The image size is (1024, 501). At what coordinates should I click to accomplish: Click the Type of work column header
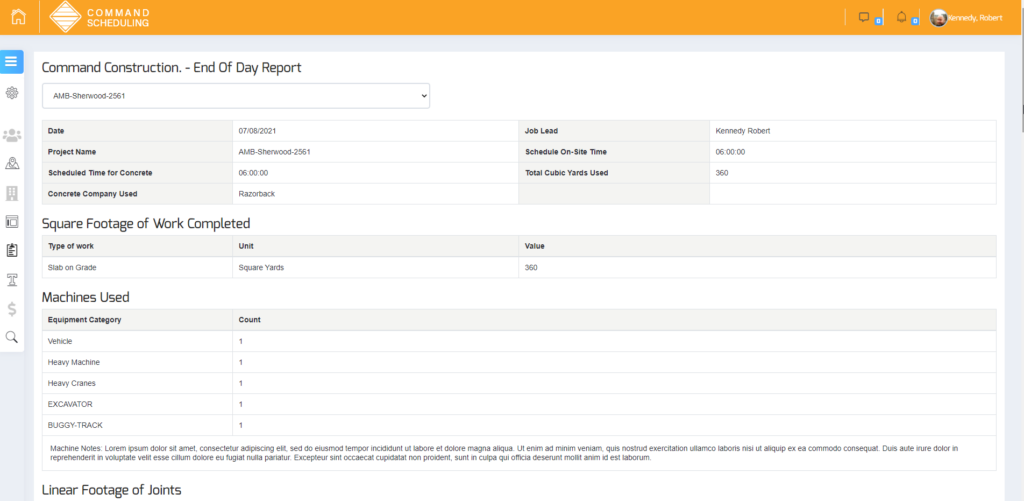click(70, 245)
